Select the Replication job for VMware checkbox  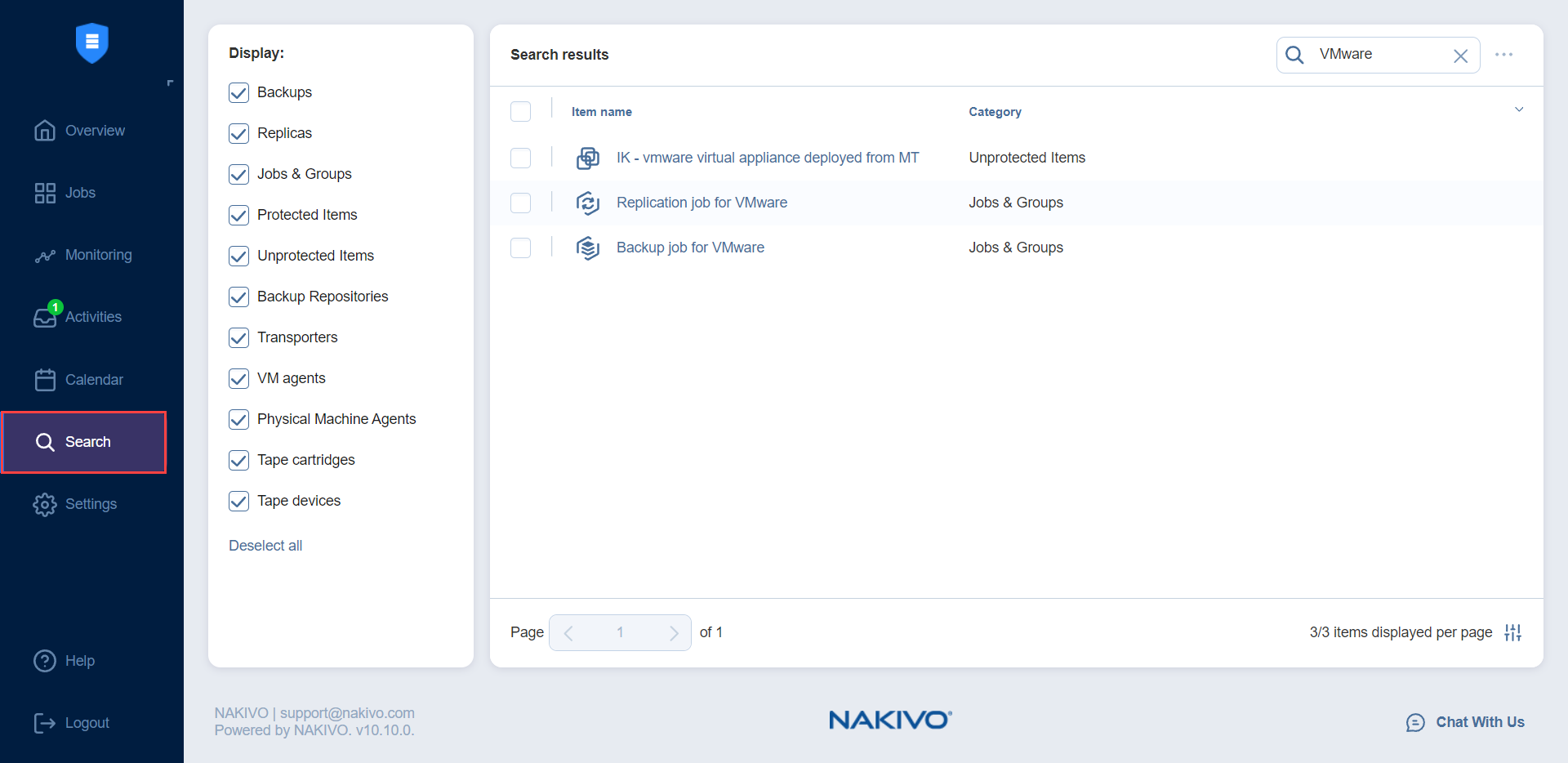point(520,203)
